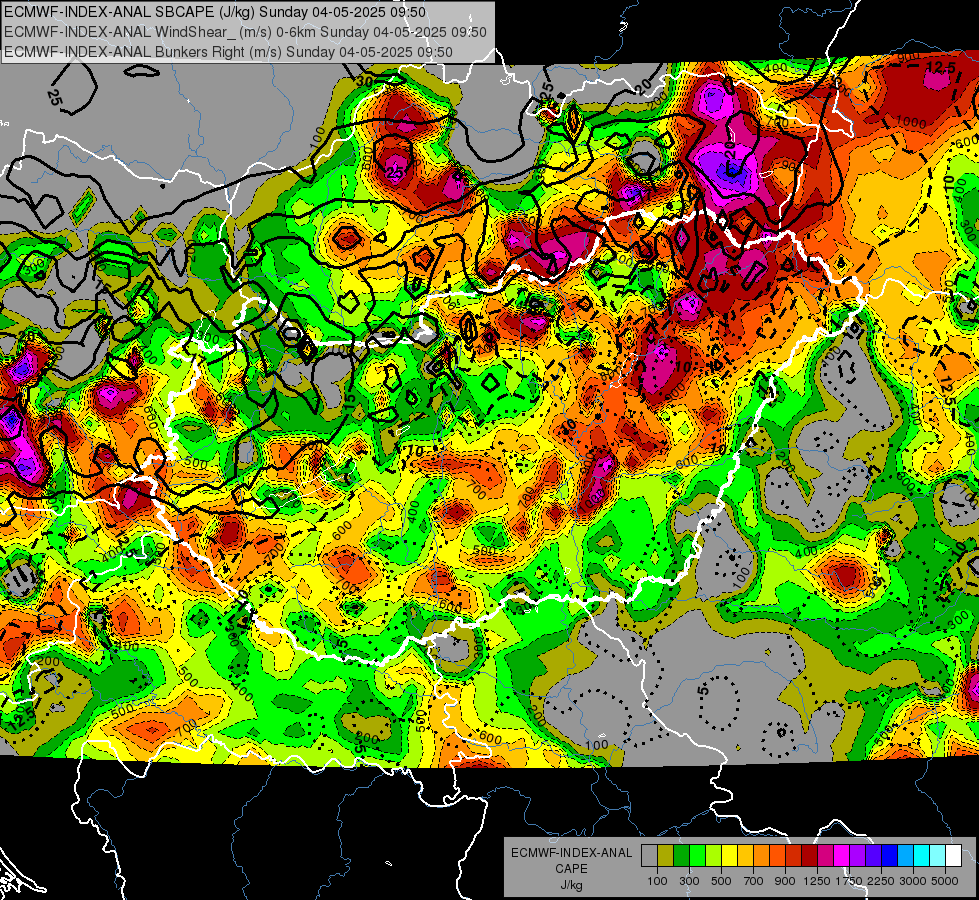Click the 100 tick label on the legend
This screenshot has width=979, height=900.
(x=657, y=881)
